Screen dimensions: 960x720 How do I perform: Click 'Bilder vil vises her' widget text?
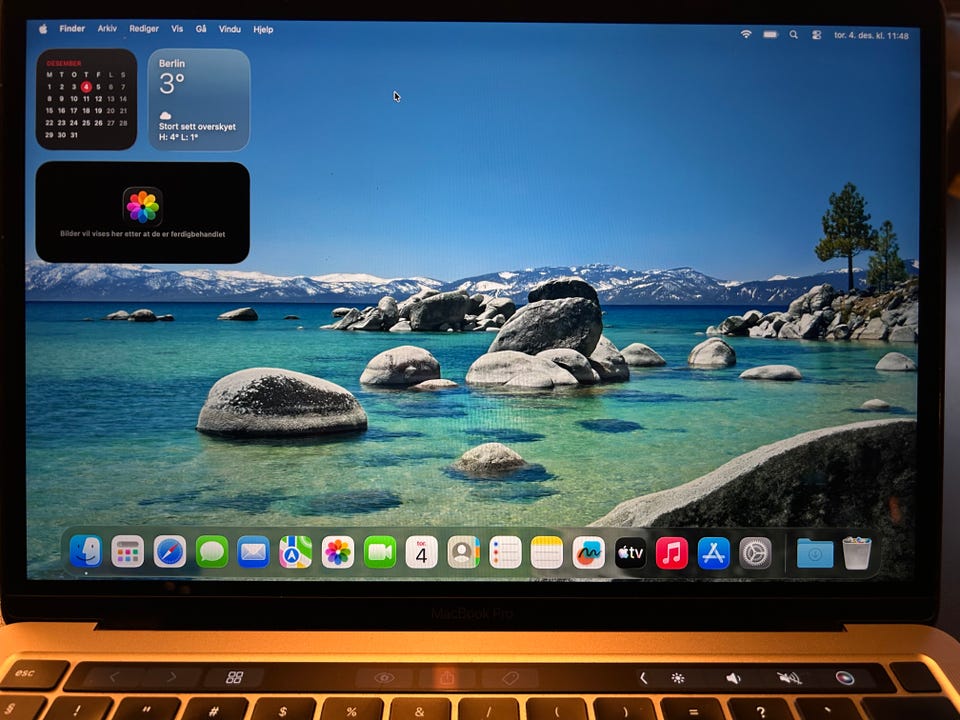coord(143,234)
